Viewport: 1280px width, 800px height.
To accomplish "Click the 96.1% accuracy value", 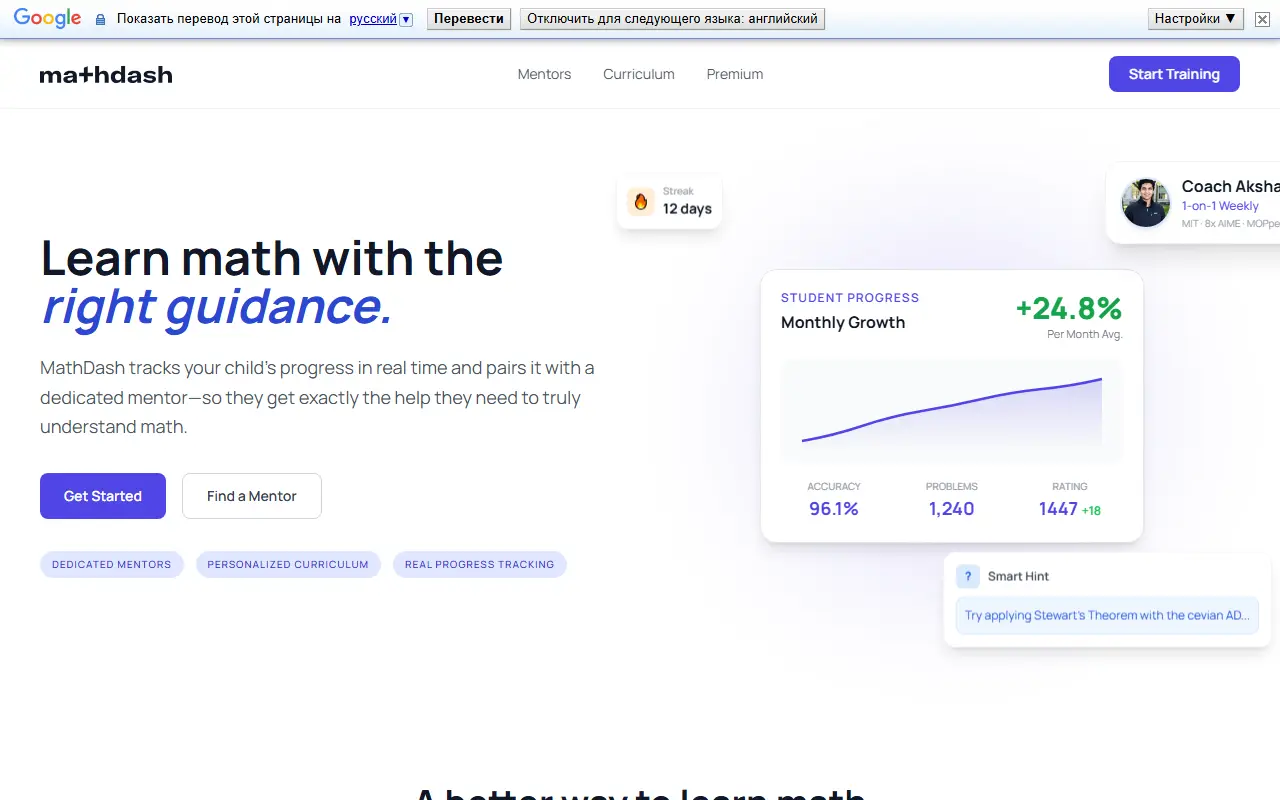I will 834,509.
